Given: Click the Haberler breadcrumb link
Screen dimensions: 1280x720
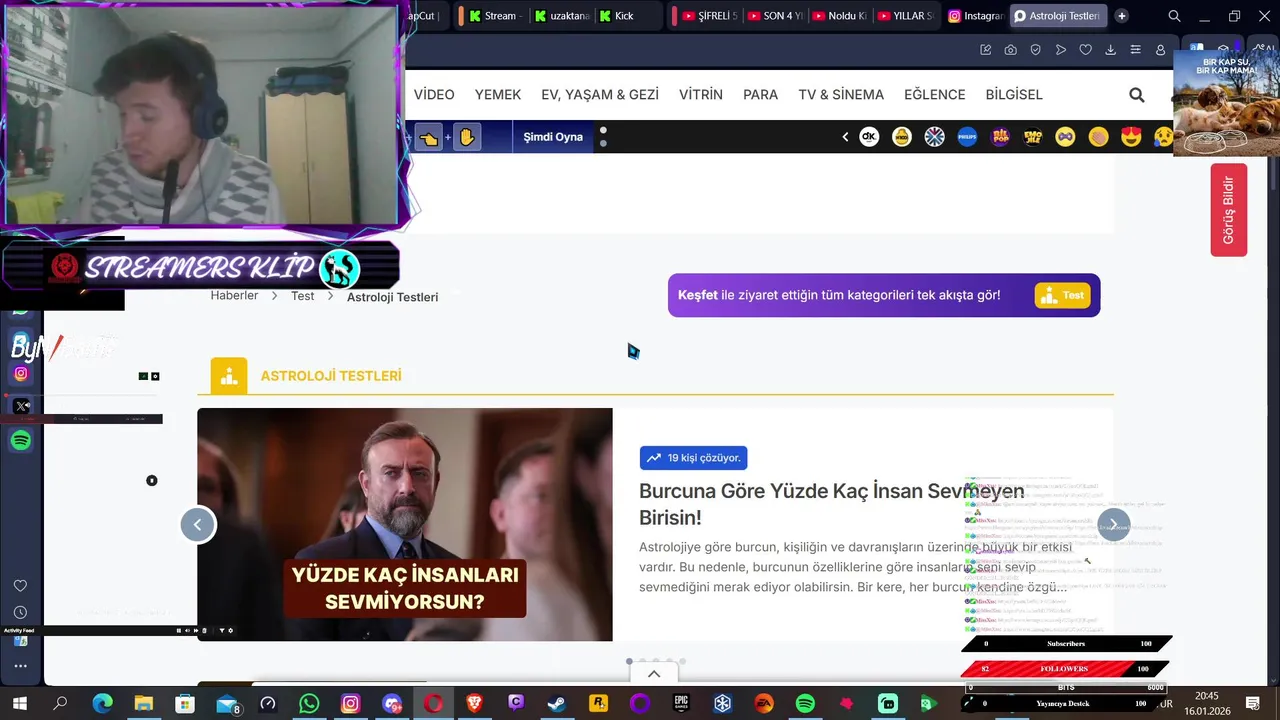Looking at the screenshot, I should [x=234, y=296].
